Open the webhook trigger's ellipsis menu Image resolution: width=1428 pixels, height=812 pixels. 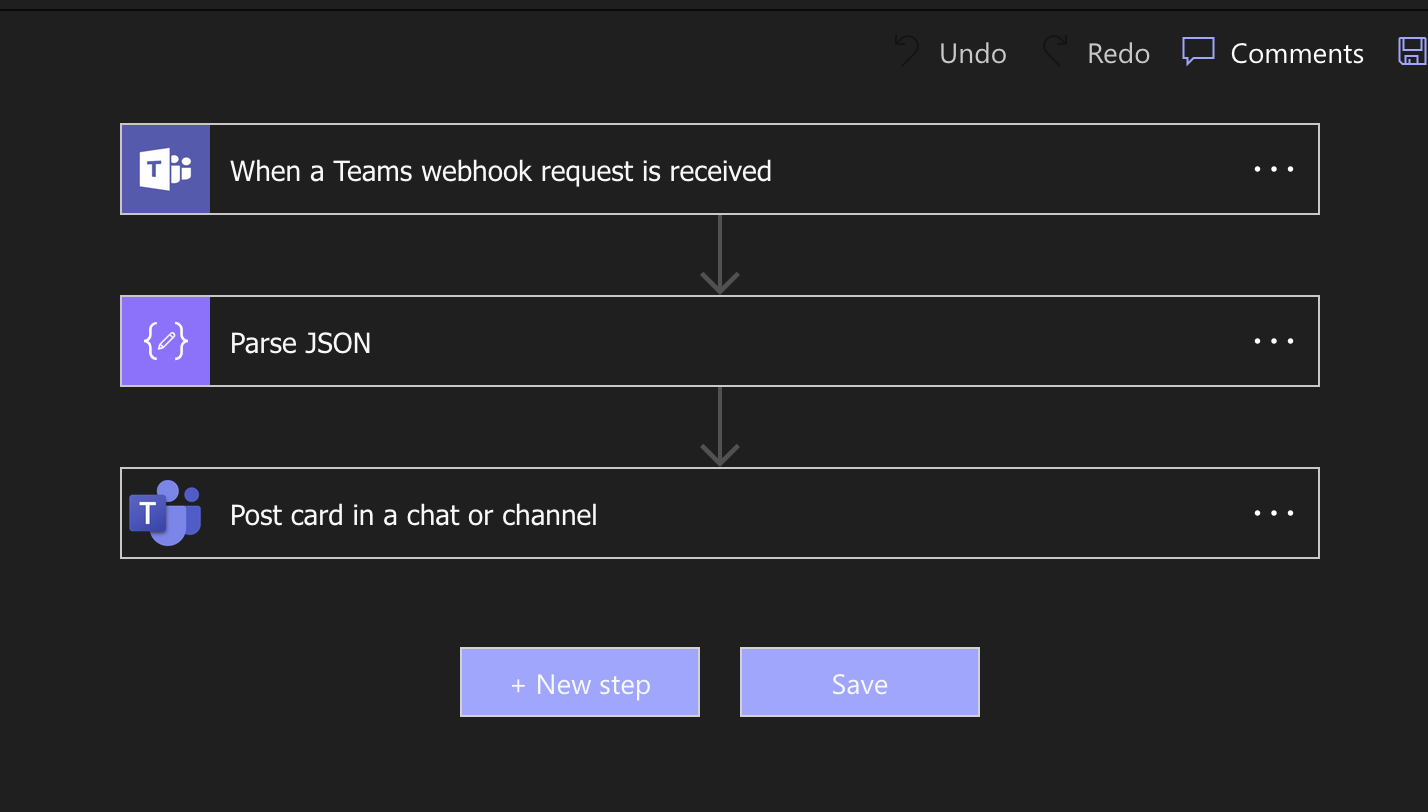point(1274,169)
